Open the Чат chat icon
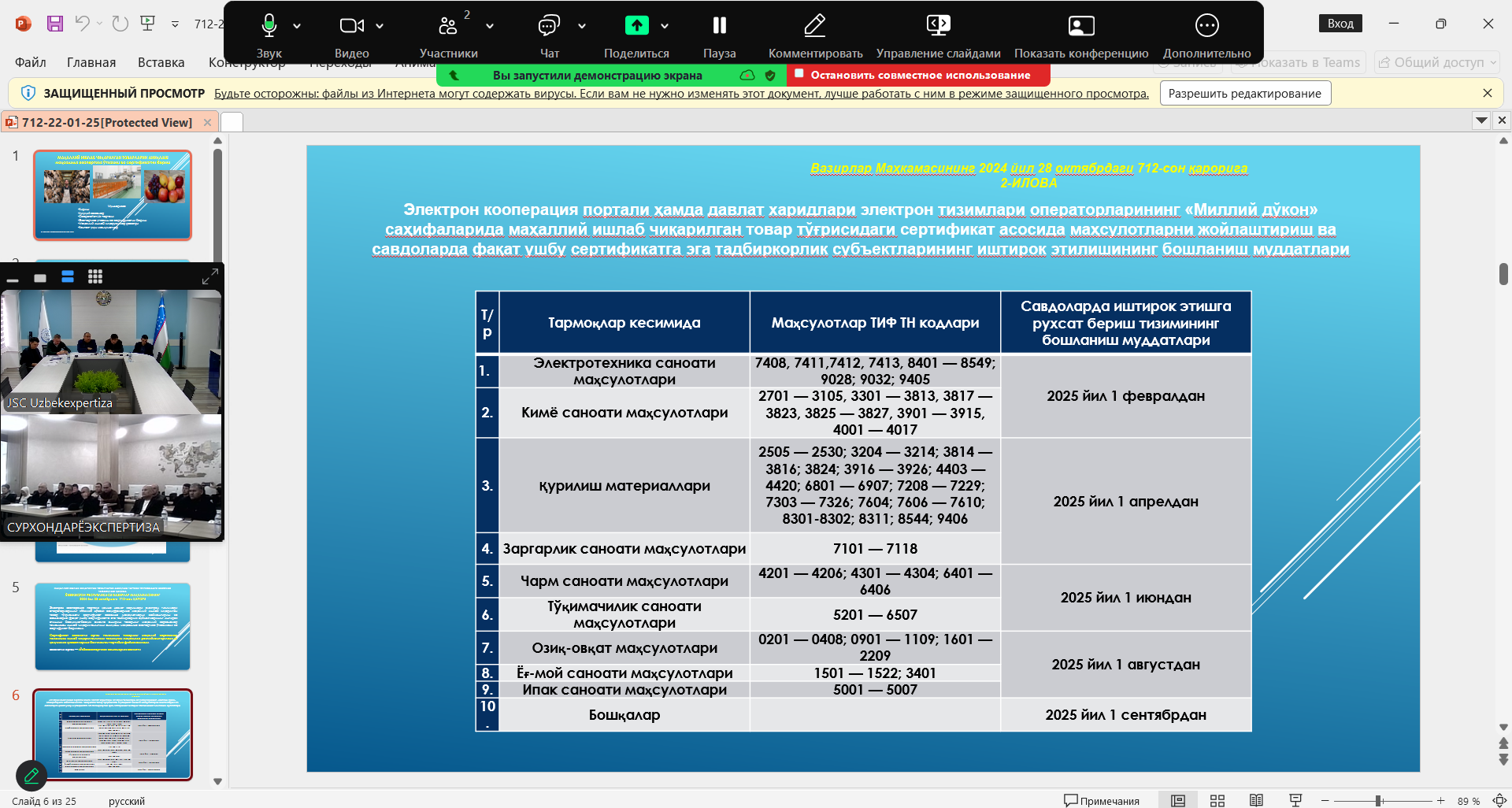This screenshot has height=808, width=1512. click(x=549, y=25)
